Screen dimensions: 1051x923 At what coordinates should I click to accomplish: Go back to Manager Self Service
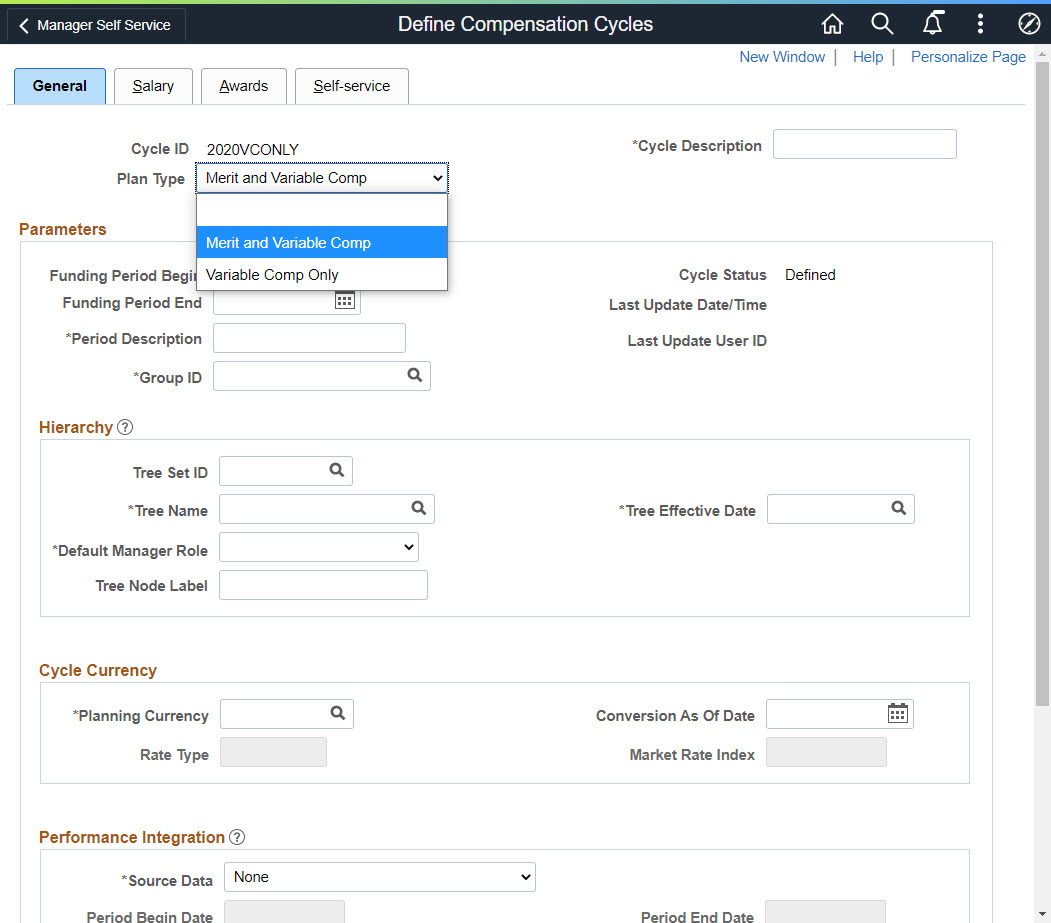[95, 26]
